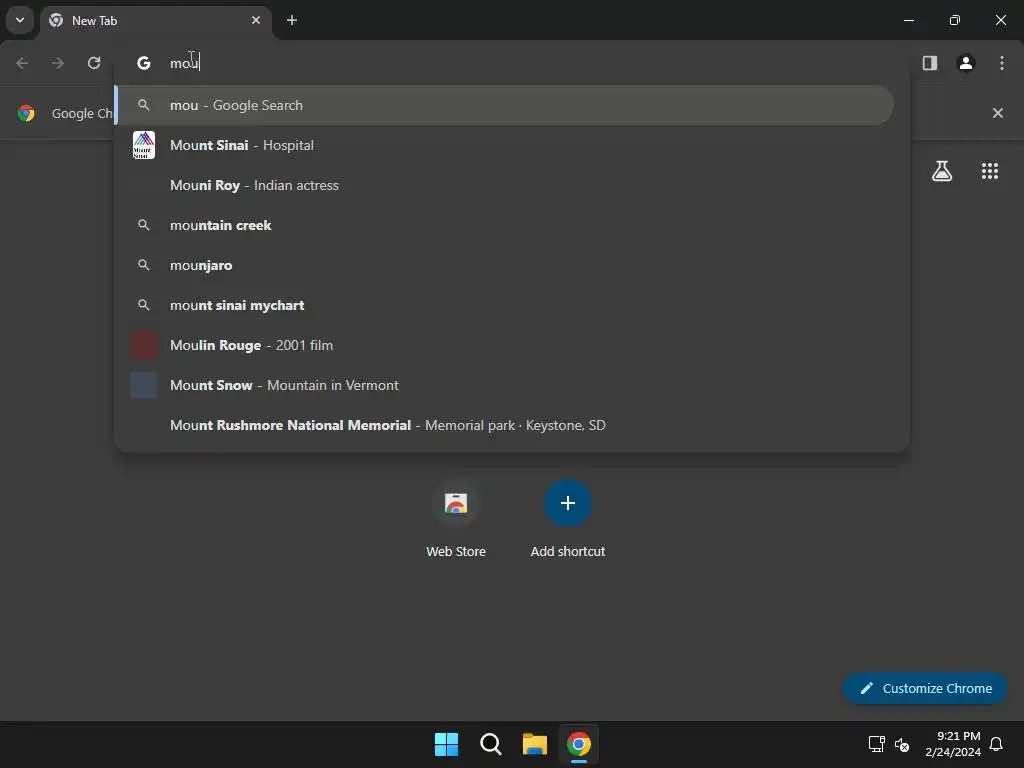Click the Google G icon in address bar
The image size is (1024, 768).
[144, 63]
